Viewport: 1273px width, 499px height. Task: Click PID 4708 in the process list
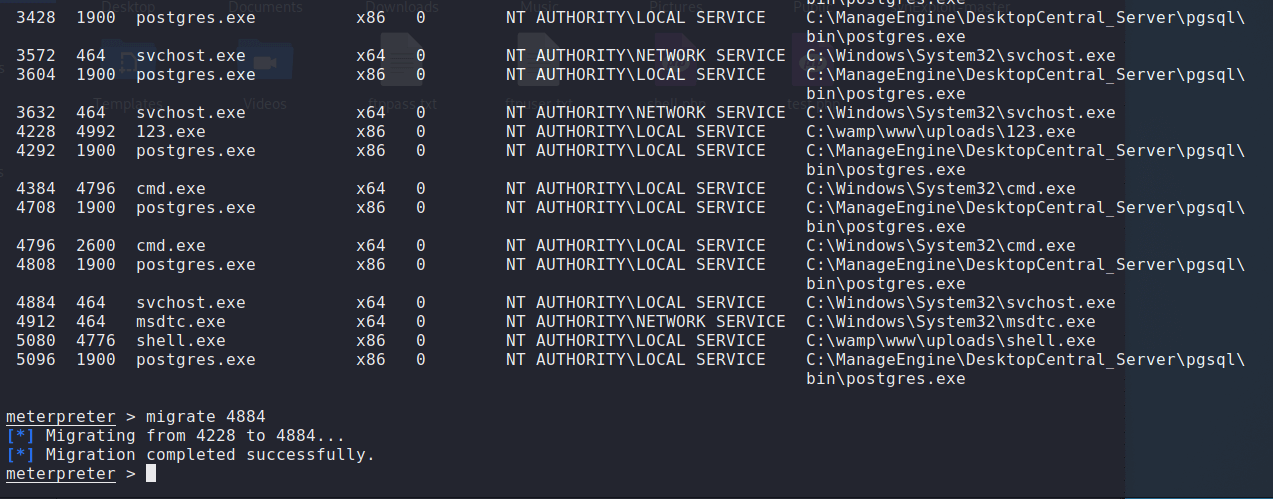(36, 208)
